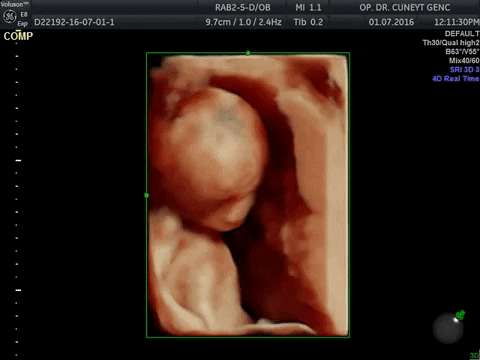
Task: Click the DEFAULT preset label
Action: pos(462,34)
